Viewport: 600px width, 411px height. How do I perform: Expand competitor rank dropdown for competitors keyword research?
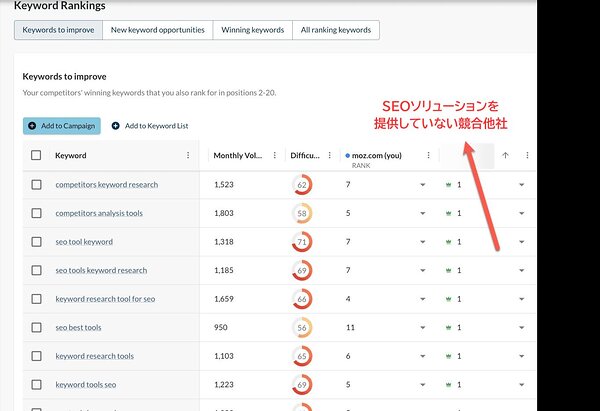pyautogui.click(x=522, y=185)
